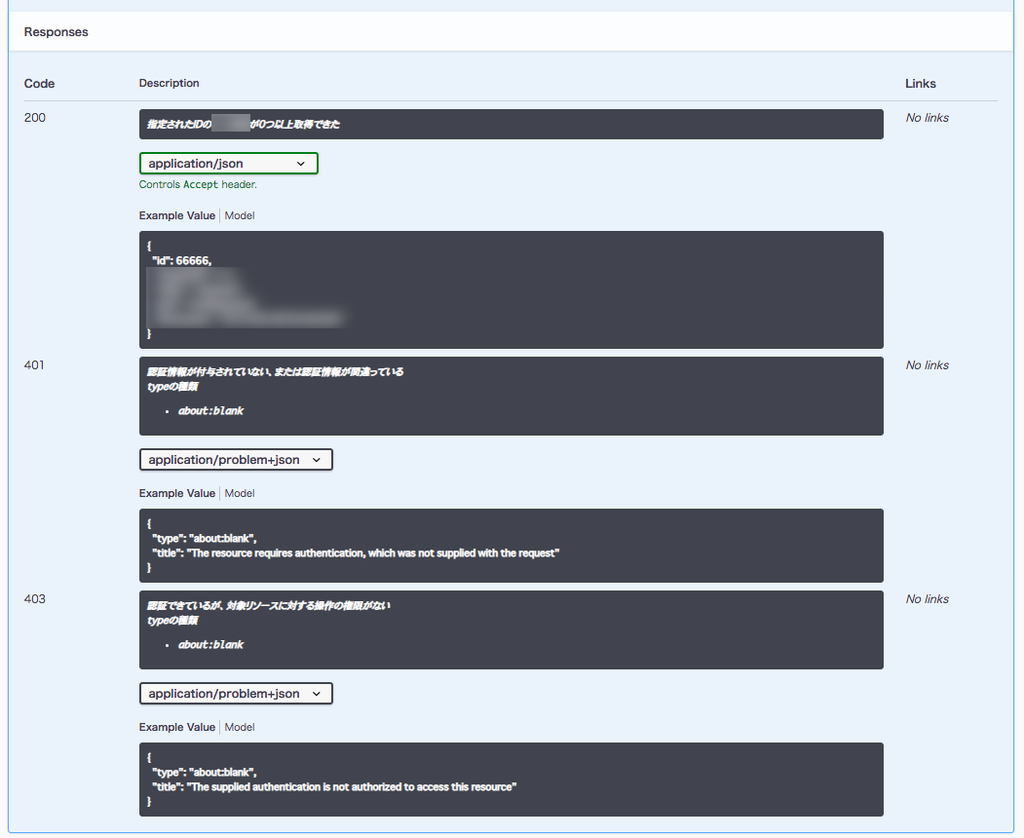
Task: Click the about:blank bullet in the 403 description
Action: (x=210, y=645)
